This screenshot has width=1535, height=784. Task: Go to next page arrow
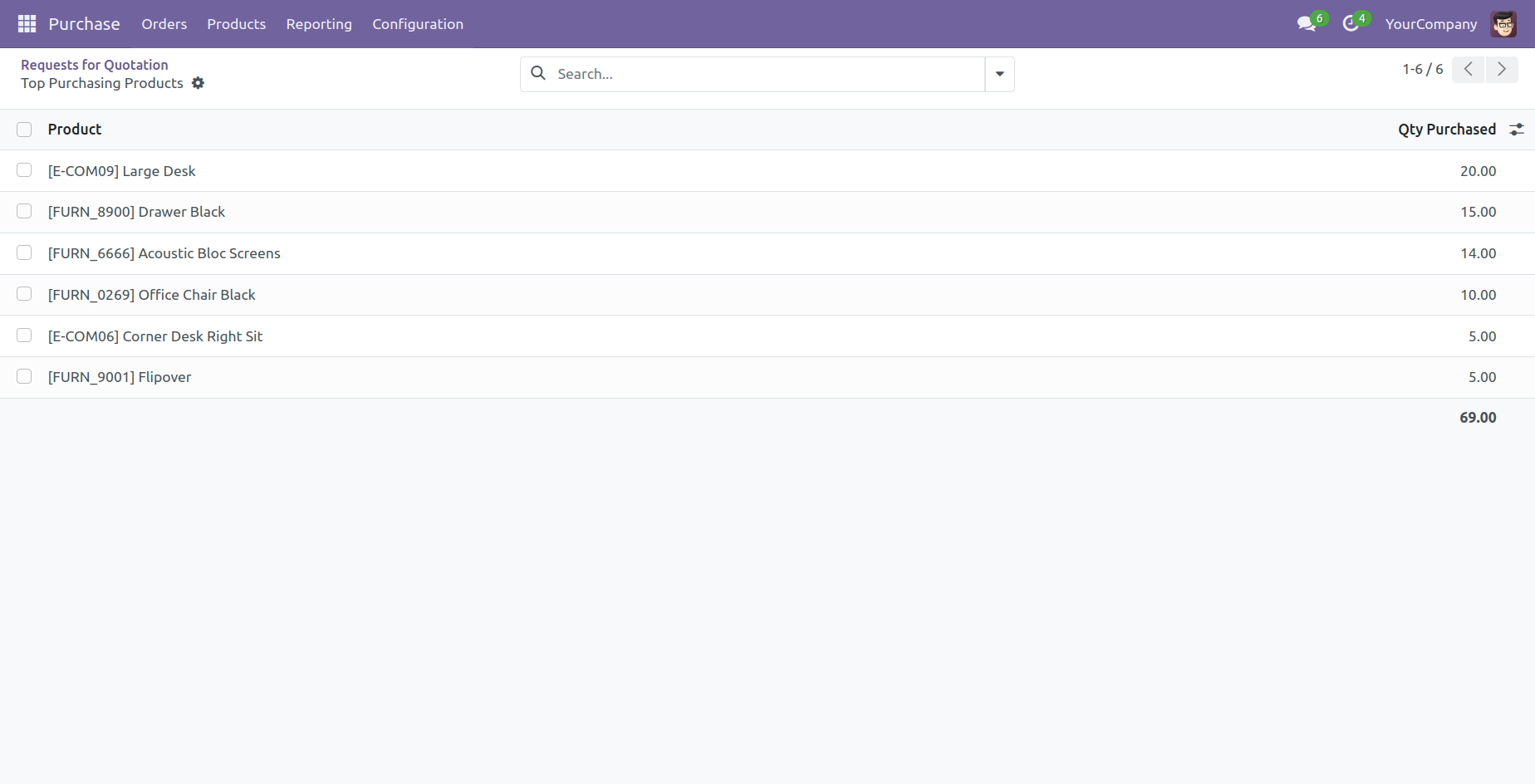tap(1502, 70)
